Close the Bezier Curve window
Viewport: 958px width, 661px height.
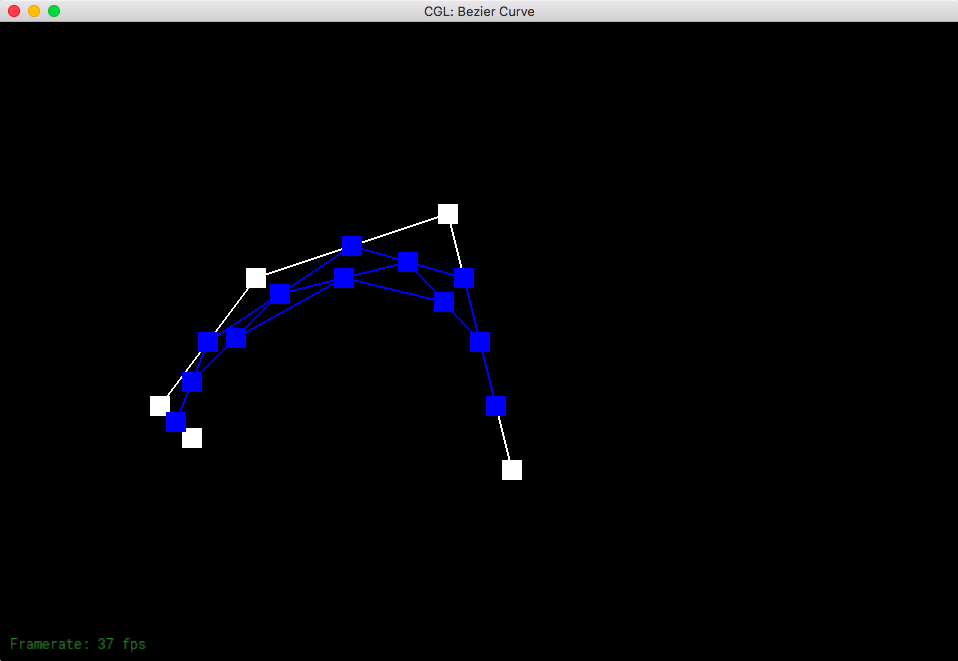[x=14, y=11]
